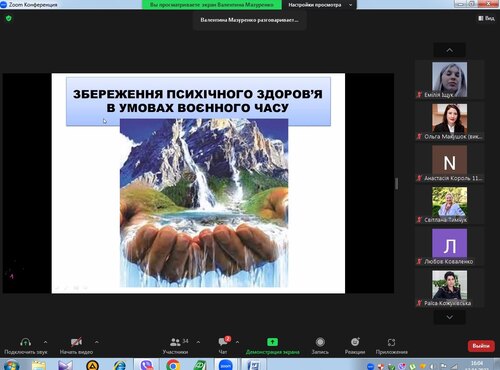
Task: Open the Chat icon with unread badge
Action: coord(223,342)
